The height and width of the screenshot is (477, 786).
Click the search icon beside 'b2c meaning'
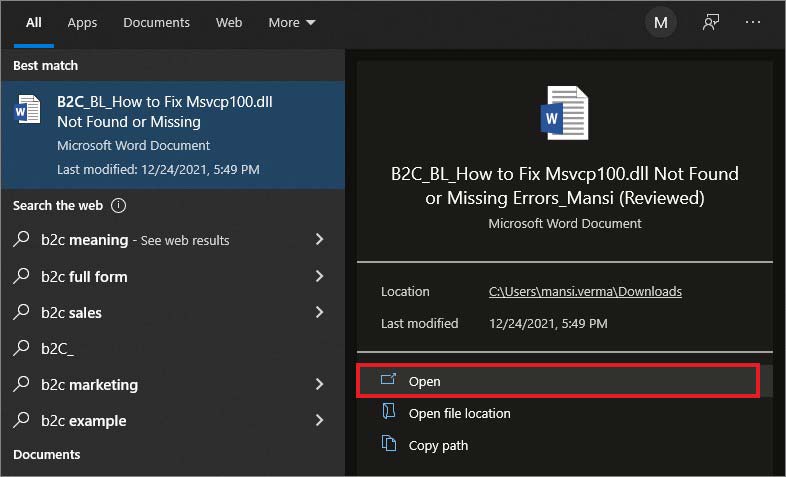tap(21, 239)
